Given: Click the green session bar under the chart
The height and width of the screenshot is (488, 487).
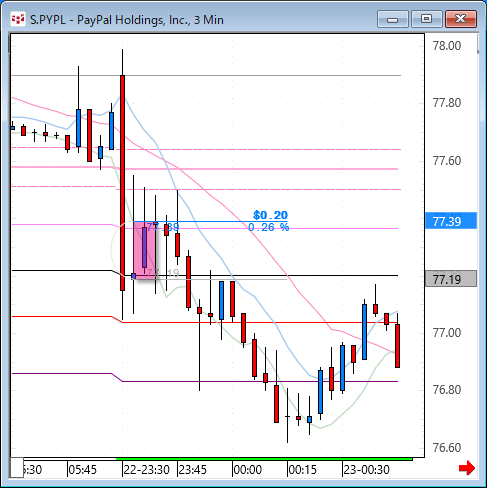Looking at the screenshot, I should pyautogui.click(x=264, y=459).
